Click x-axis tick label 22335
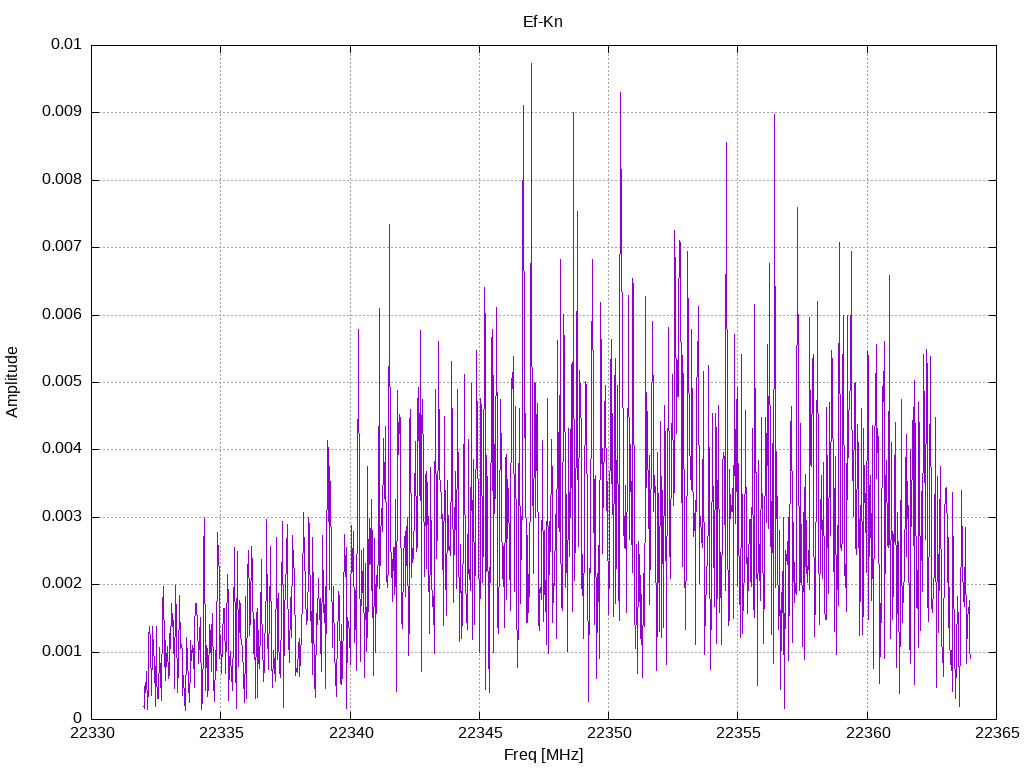This screenshot has height=768, width=1024. pyautogui.click(x=221, y=733)
